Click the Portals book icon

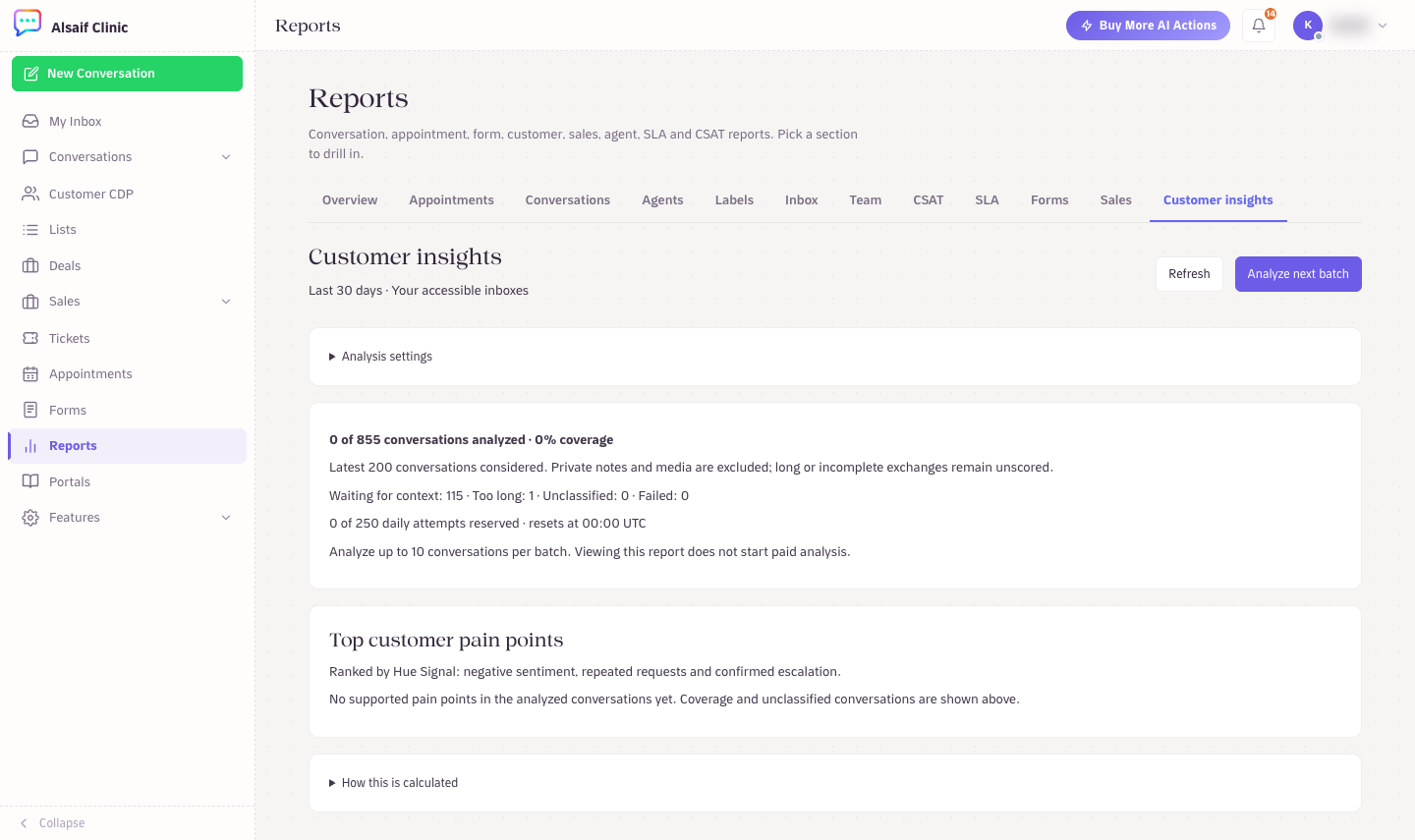click(30, 482)
